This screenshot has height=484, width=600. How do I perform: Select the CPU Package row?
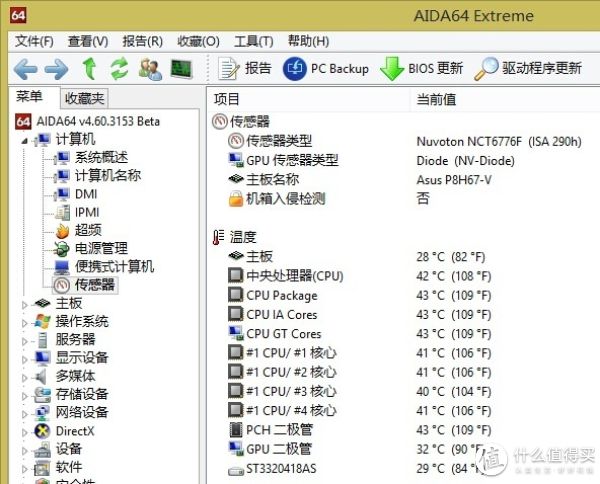pos(405,295)
